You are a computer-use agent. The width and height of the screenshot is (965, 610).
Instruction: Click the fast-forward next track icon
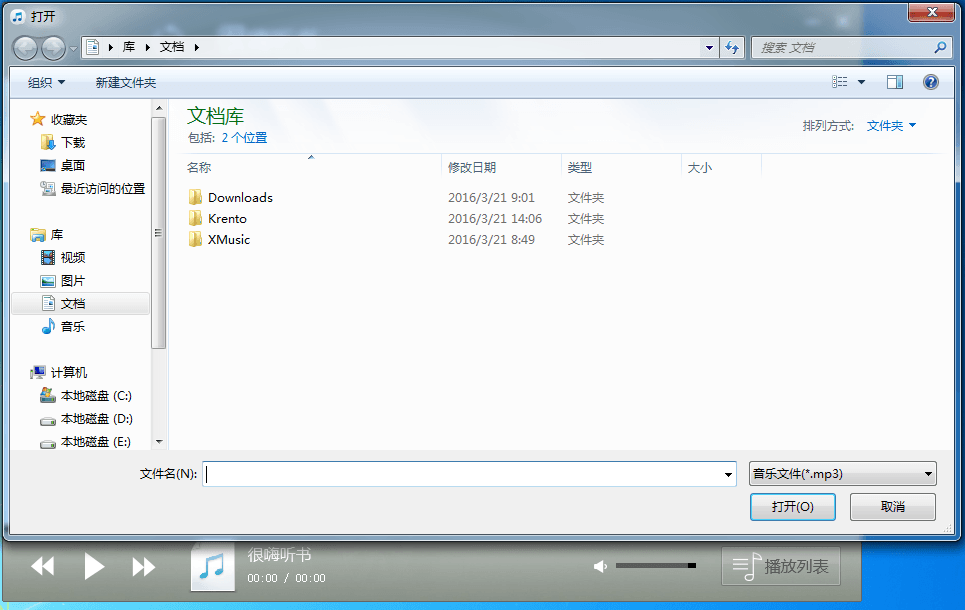(x=144, y=567)
